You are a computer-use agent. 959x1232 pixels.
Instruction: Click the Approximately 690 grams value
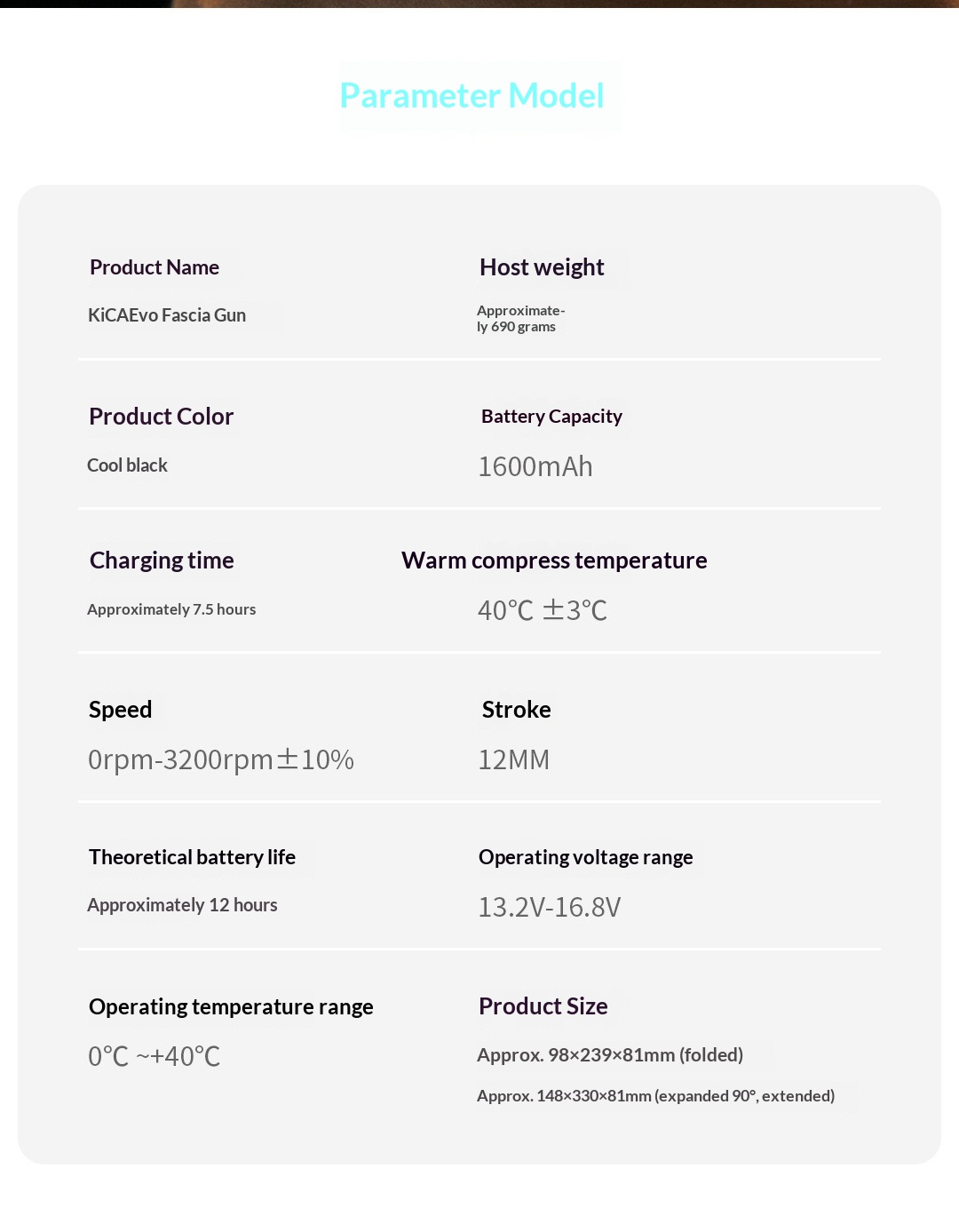(520, 319)
